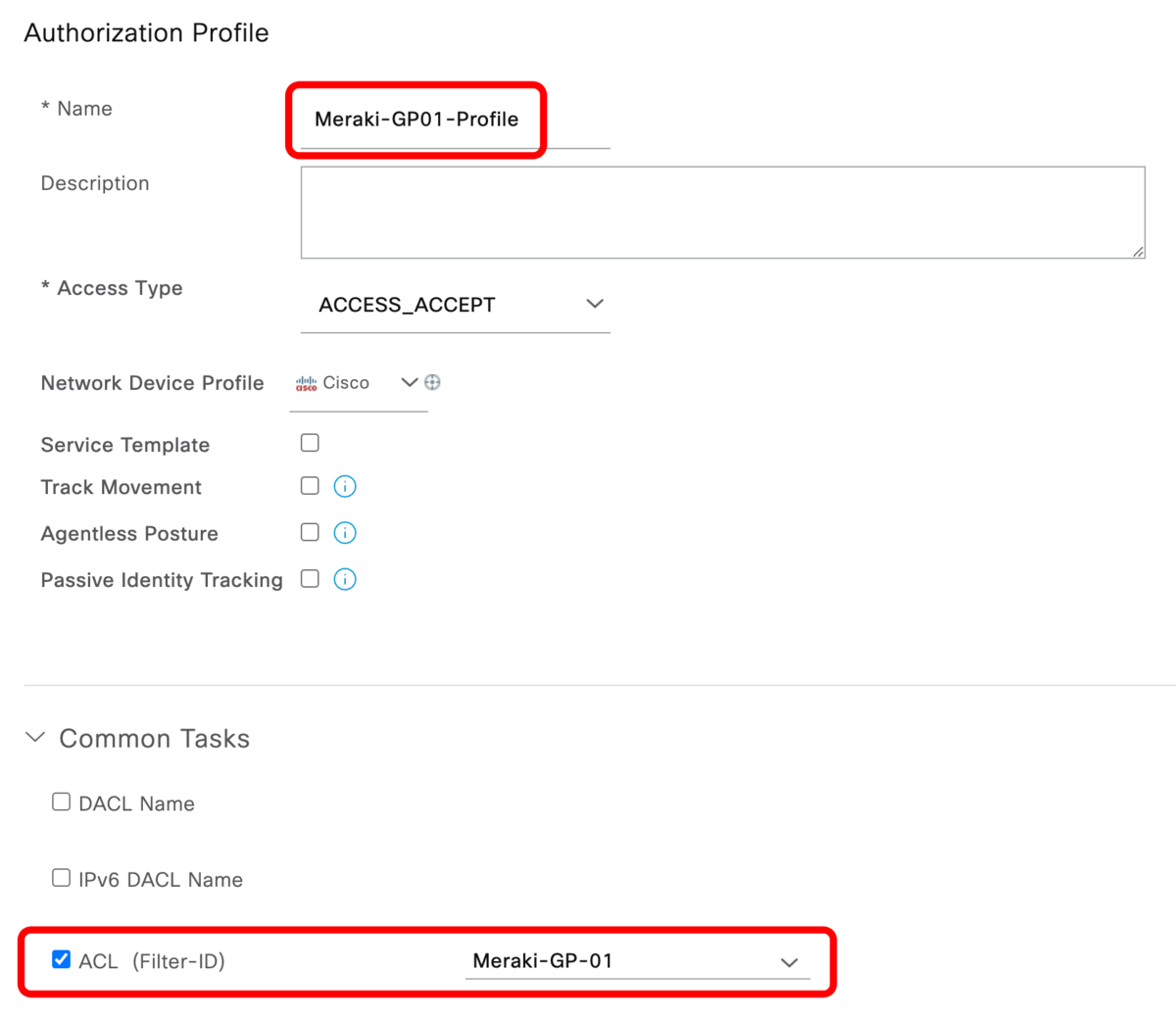Image resolution: width=1176 pixels, height=1019 pixels.
Task: Enable the Service Template checkbox
Action: tap(310, 443)
